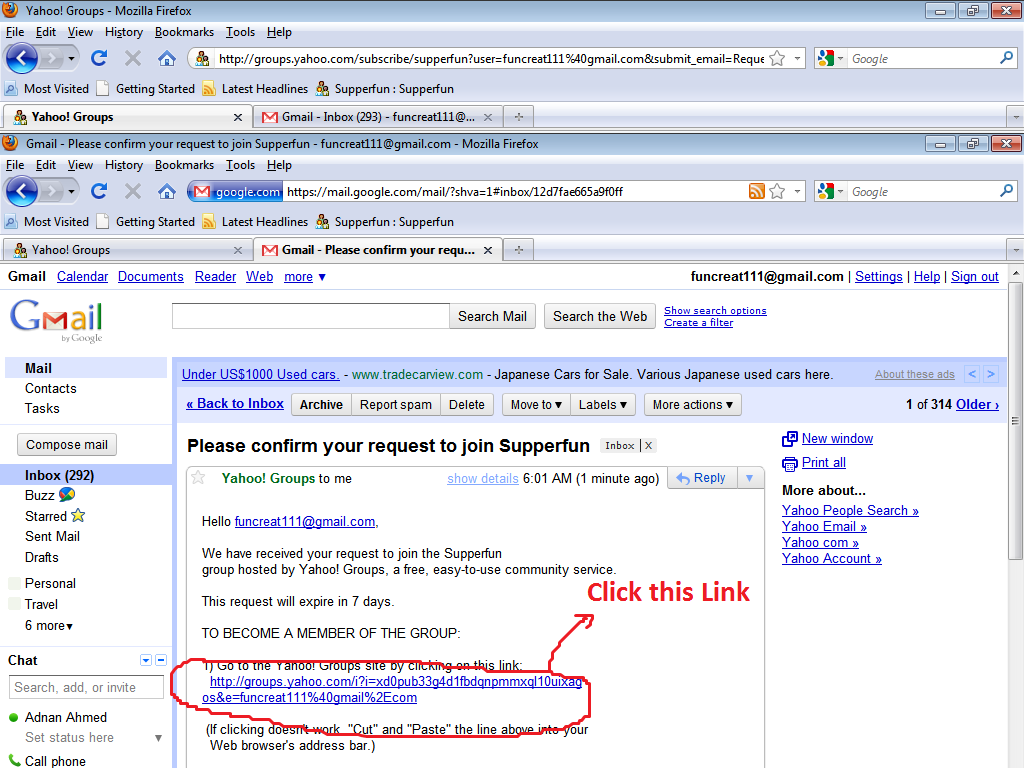Viewport: 1024px width, 768px height.
Task: Click show details link
Action: coord(483,478)
